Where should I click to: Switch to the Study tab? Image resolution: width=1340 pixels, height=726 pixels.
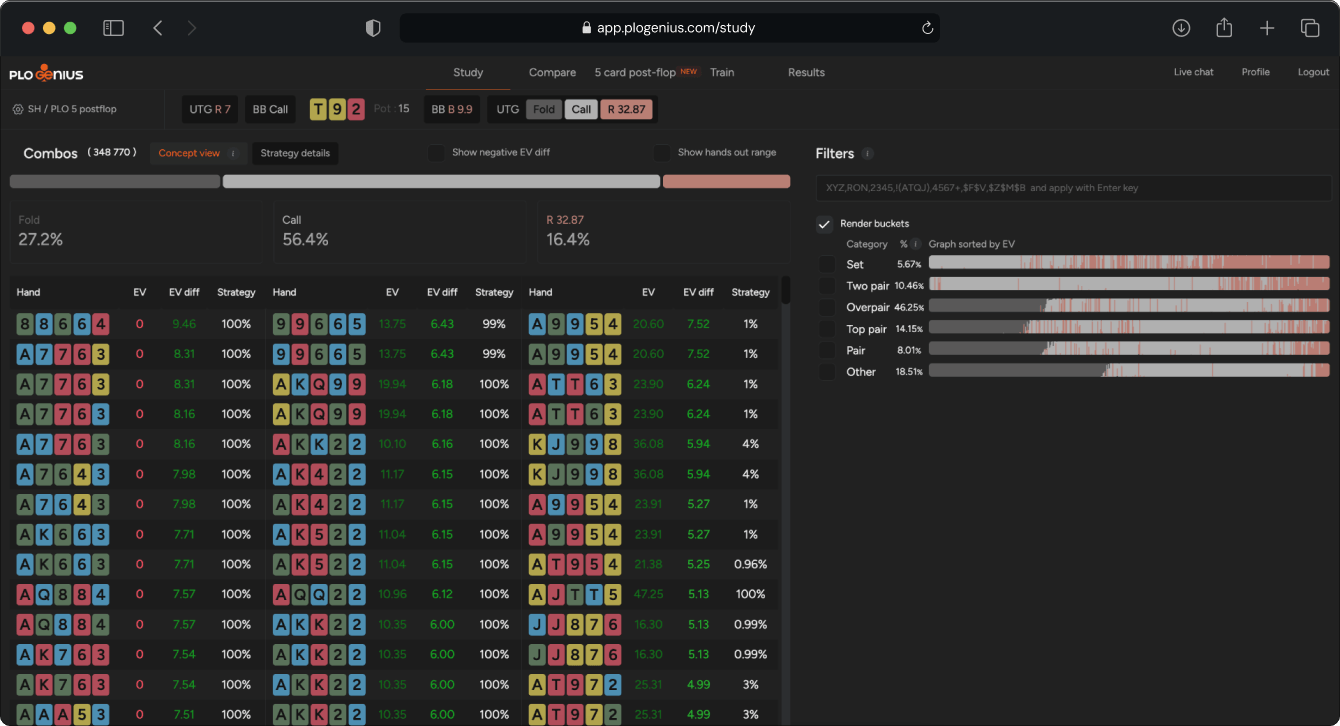[468, 73]
